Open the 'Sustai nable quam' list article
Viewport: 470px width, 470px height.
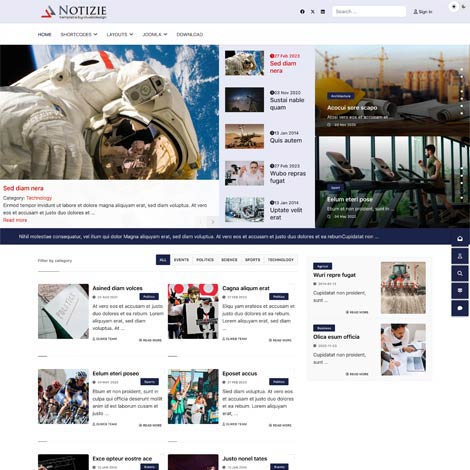click(x=287, y=104)
